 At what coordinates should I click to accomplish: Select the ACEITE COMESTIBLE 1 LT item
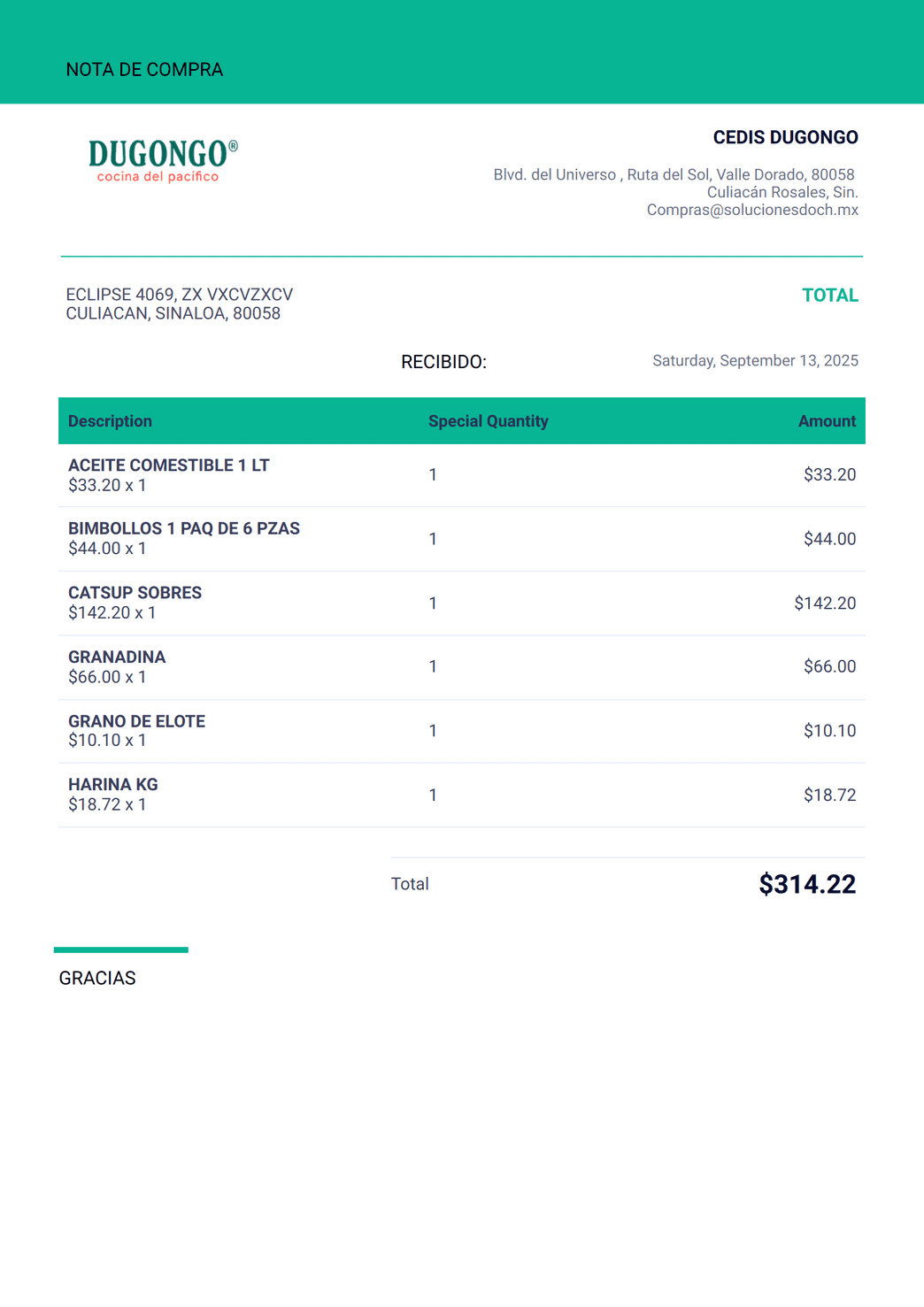[169, 465]
